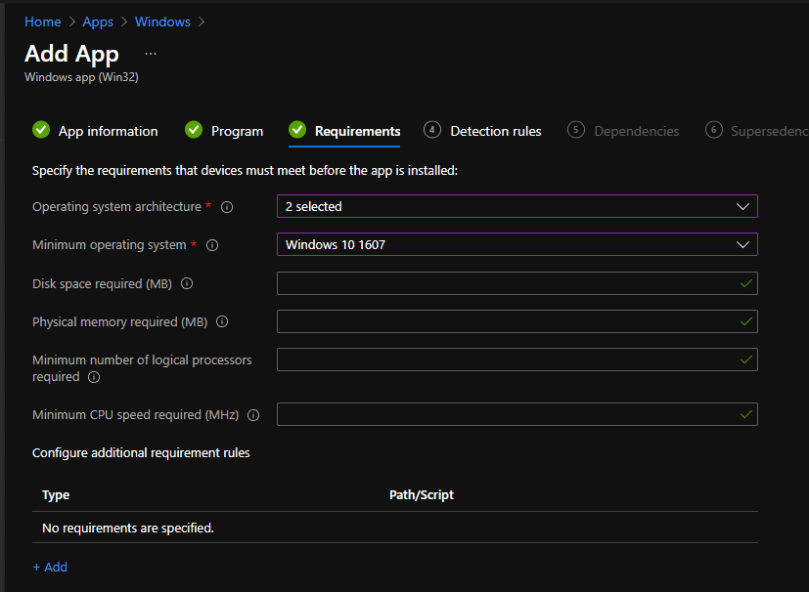Click info icon next to Operating system architecture
Screen dimensions: 809x592
click(228, 207)
